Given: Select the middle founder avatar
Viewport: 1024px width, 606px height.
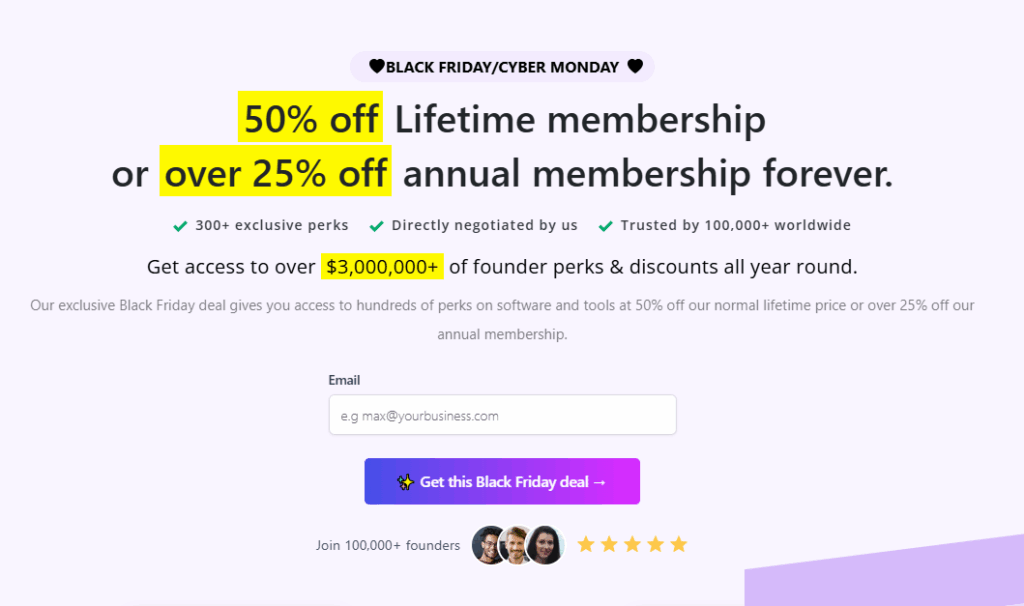Looking at the screenshot, I should point(517,545).
